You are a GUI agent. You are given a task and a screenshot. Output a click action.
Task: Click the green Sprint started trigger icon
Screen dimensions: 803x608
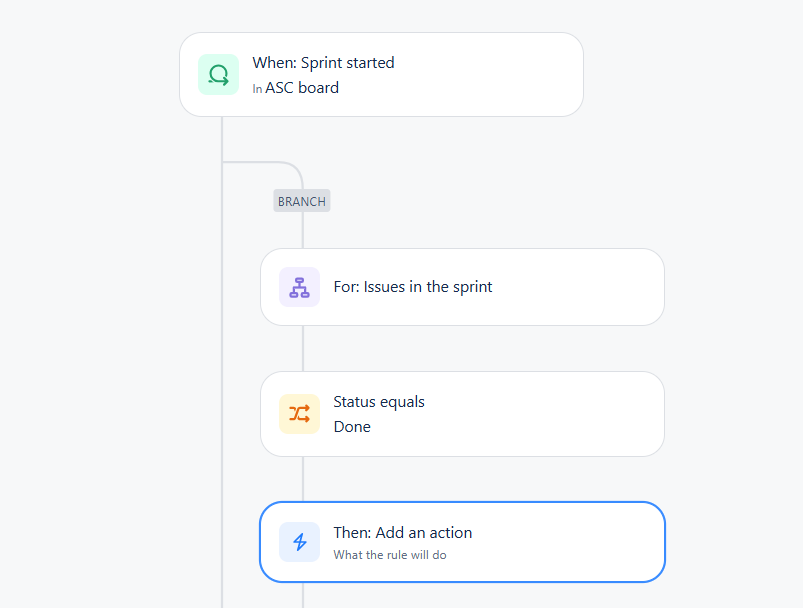tap(219, 75)
